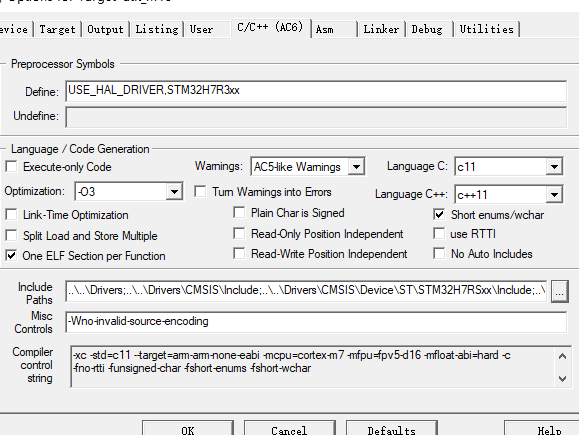Click the Cancel button
The image size is (579, 435).
(x=290, y=428)
